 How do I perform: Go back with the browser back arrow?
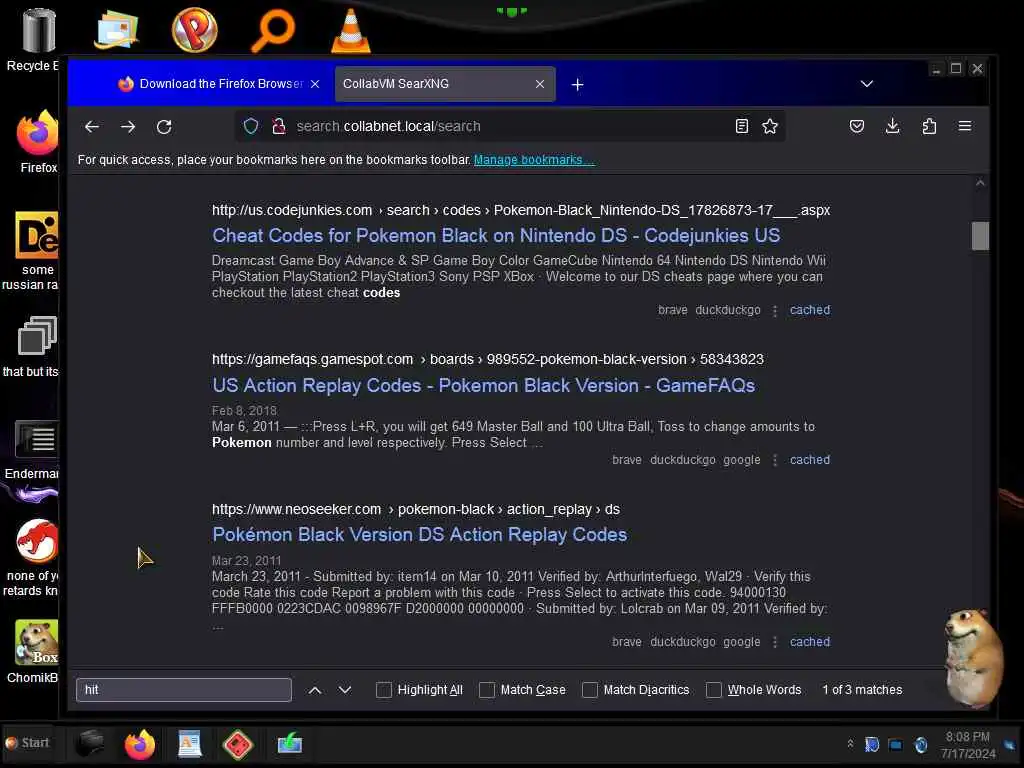(x=92, y=127)
